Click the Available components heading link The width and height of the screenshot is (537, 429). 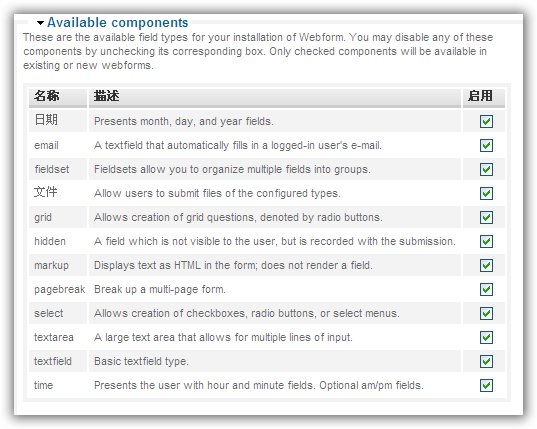(117, 23)
